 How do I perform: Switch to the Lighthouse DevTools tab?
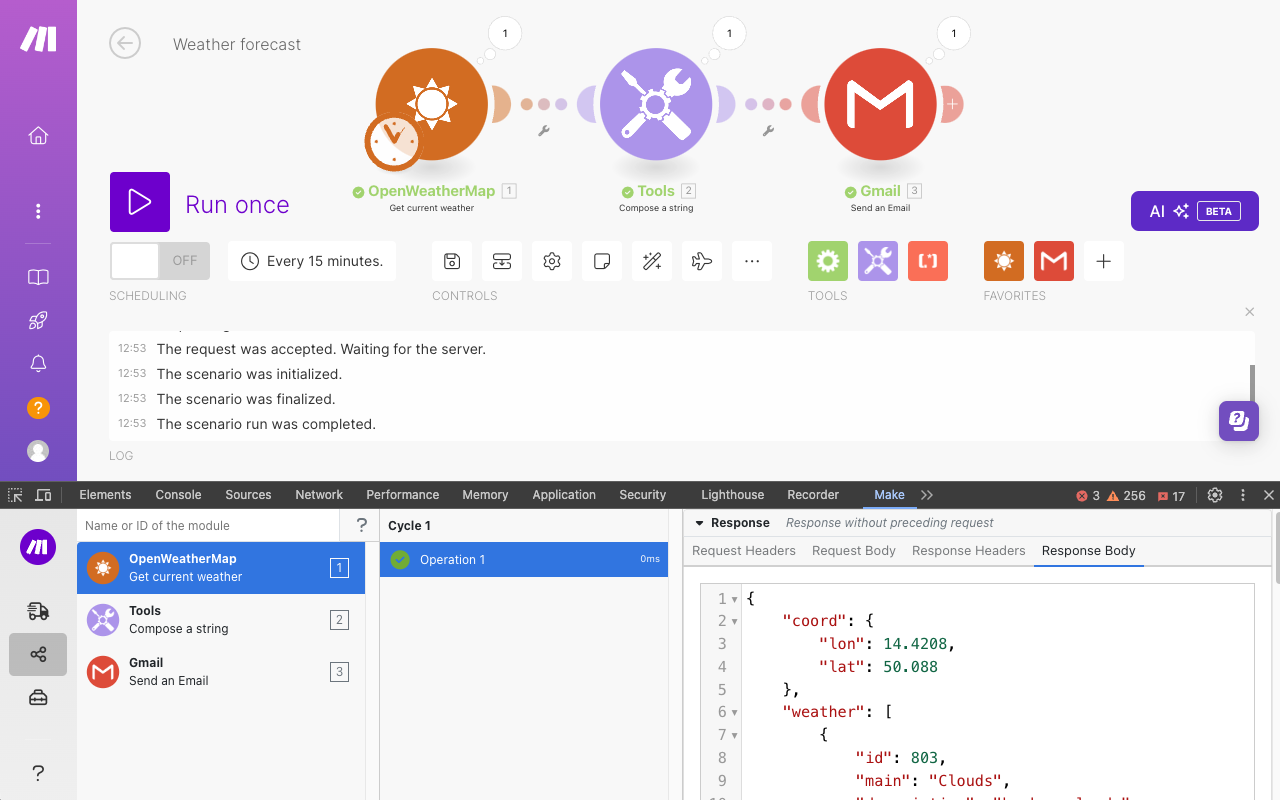[732, 495]
